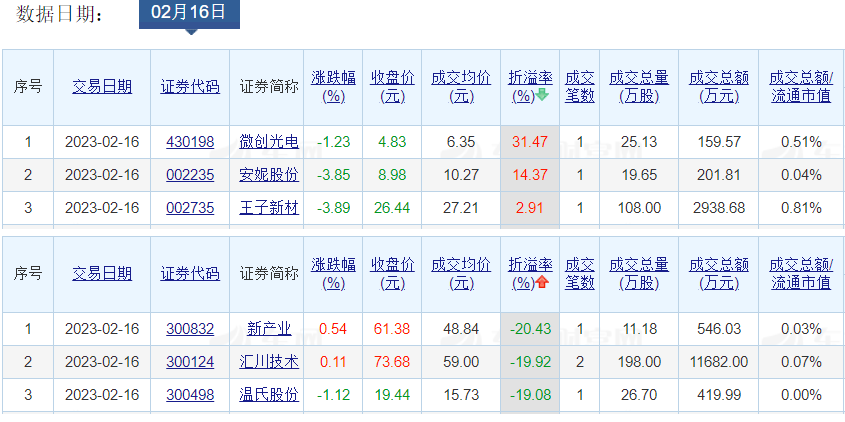845x422 pixels.
Task: Open stock code 430198 link
Action: pyautogui.click(x=190, y=142)
